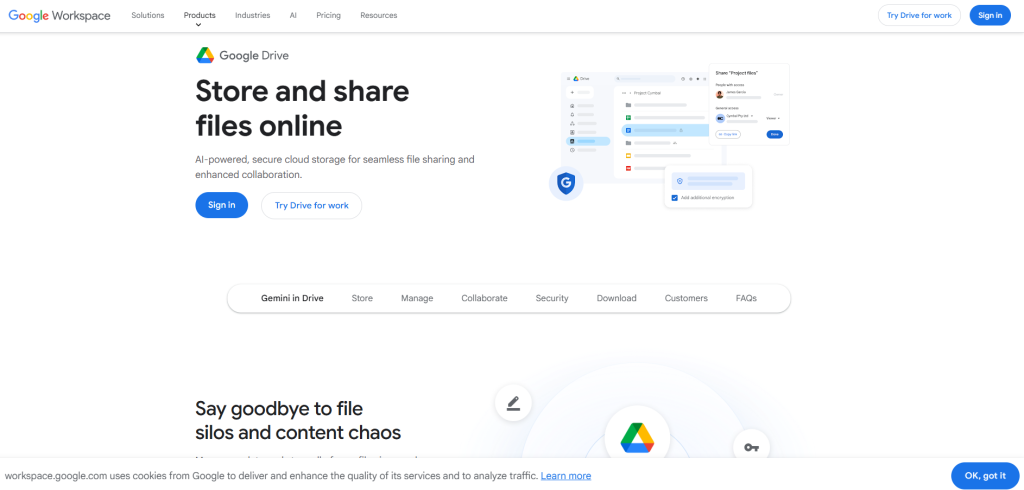The height and width of the screenshot is (490, 1024).
Task: Jump to the Collaborate section tab
Action: [x=485, y=298]
